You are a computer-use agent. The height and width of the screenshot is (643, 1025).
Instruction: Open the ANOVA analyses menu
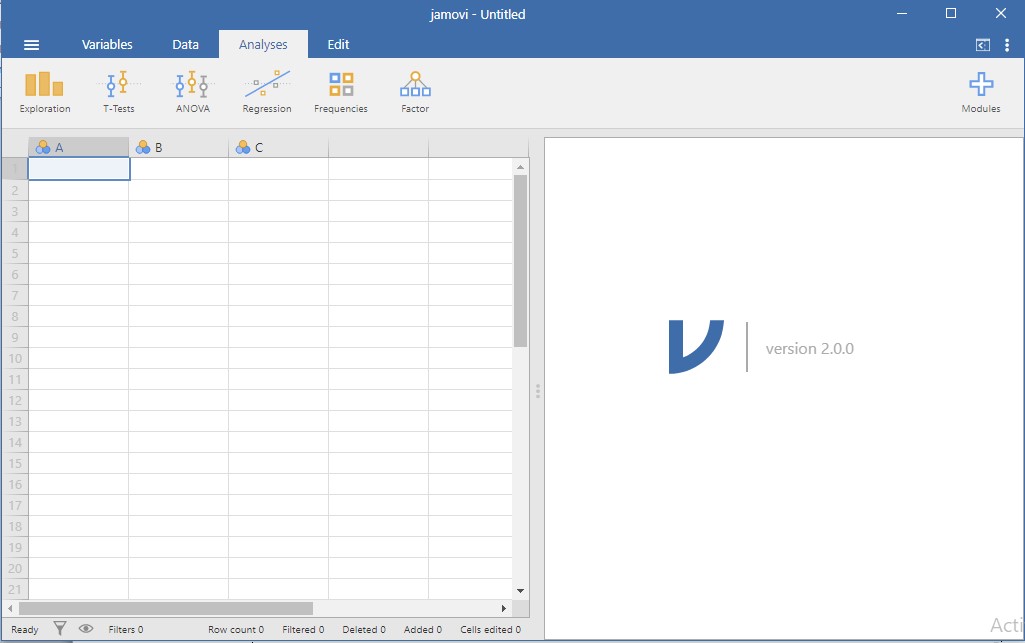click(193, 92)
